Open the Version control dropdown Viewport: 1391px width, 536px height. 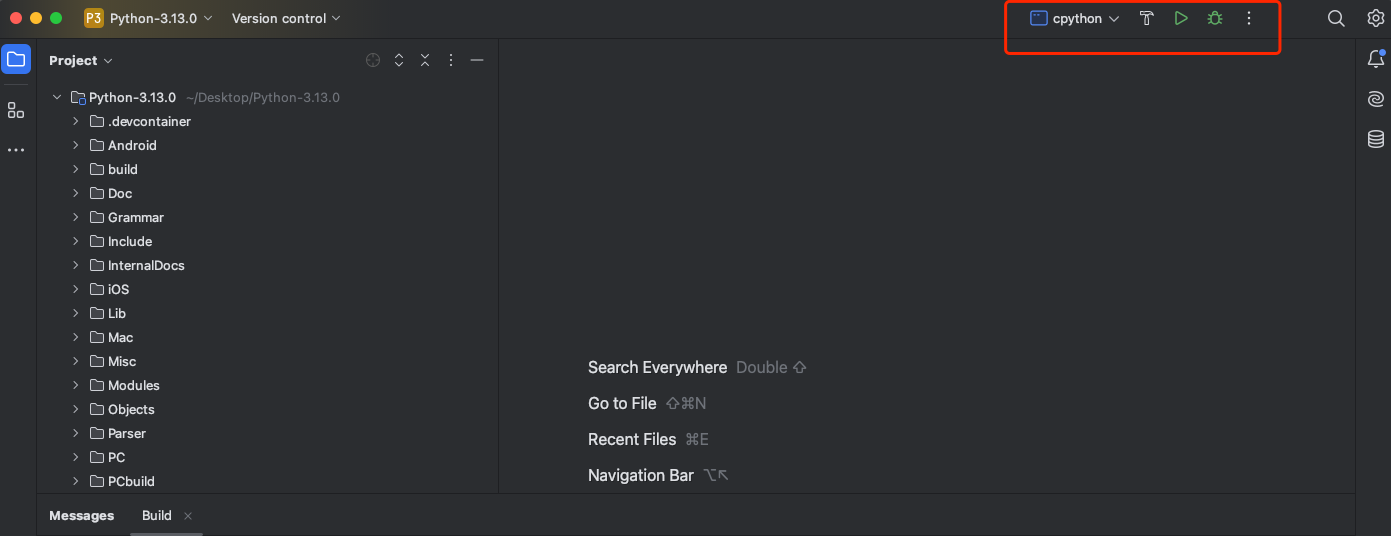tap(285, 18)
